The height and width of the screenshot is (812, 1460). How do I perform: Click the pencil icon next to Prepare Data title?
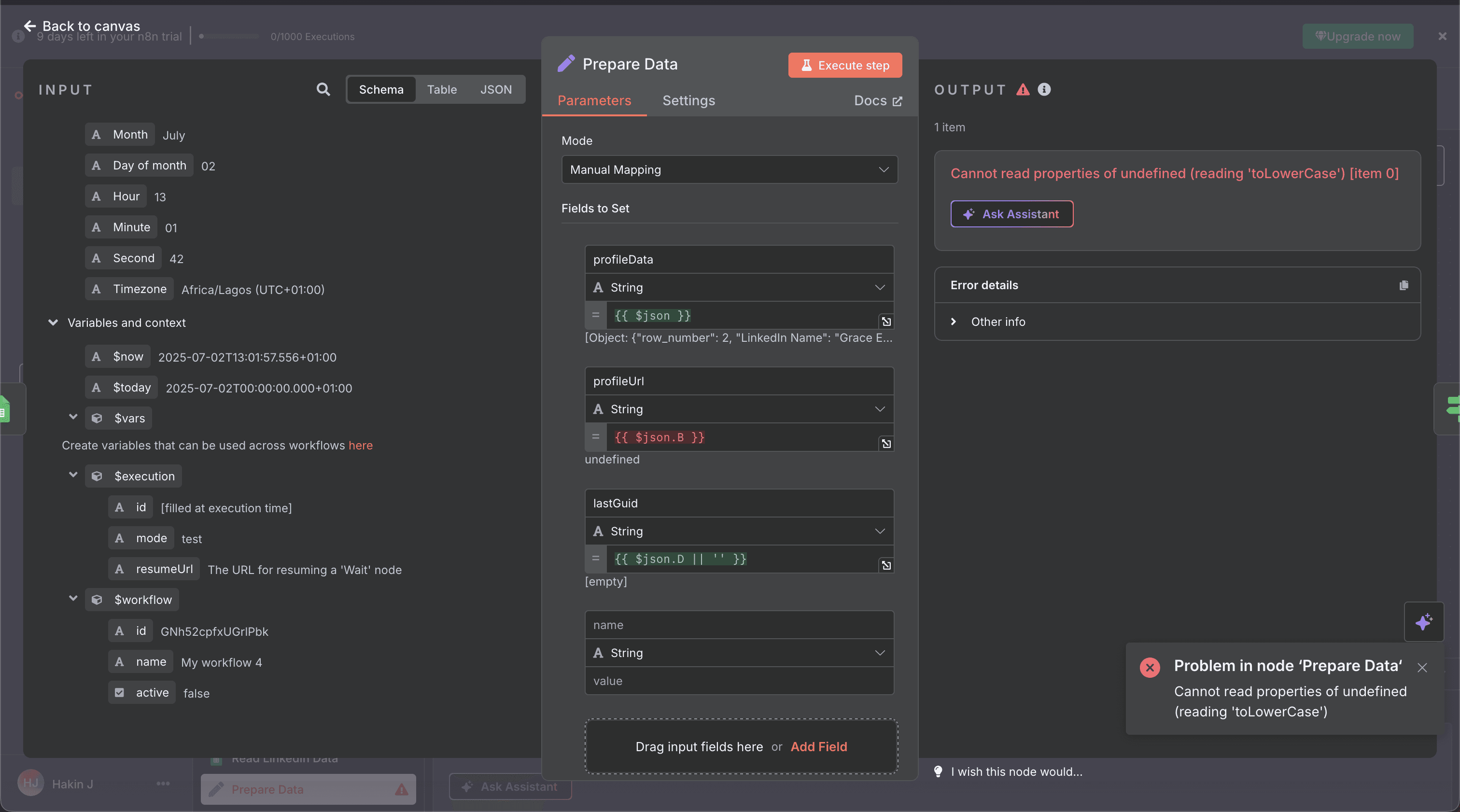tap(566, 64)
